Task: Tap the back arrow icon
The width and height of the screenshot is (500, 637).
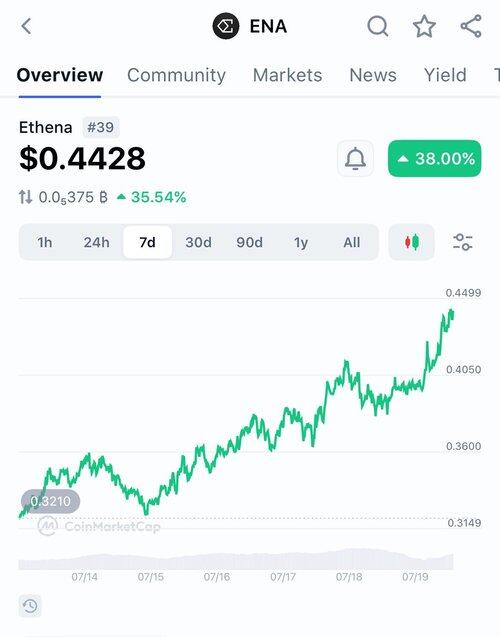Action: click(x=26, y=26)
